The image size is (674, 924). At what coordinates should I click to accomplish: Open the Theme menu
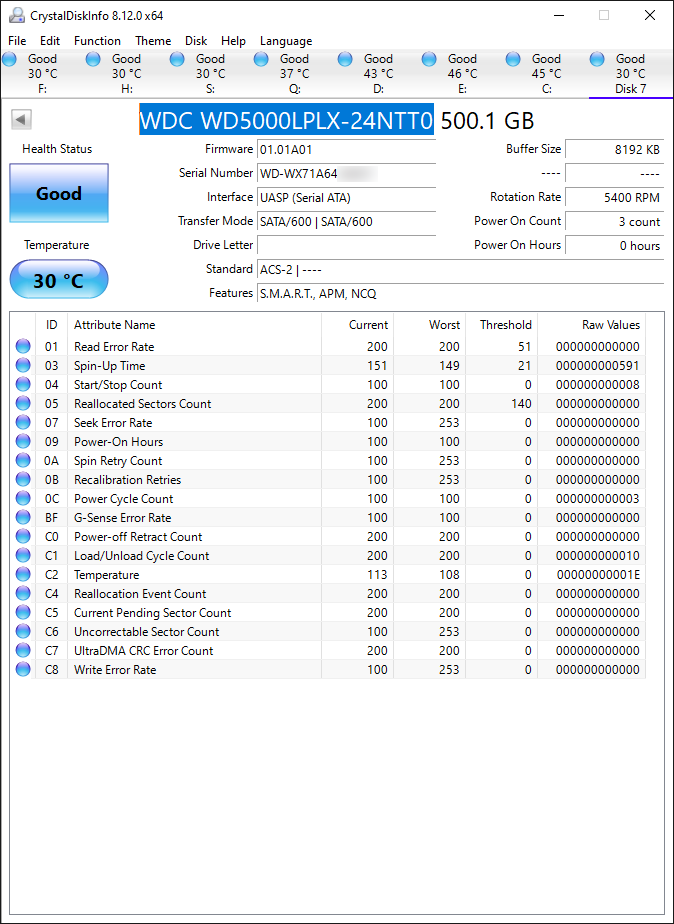153,41
